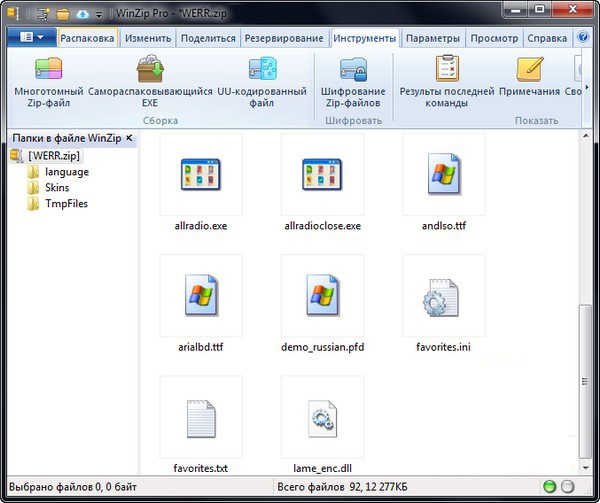
Task: Click scroll up arrow of file list
Action: click(585, 136)
